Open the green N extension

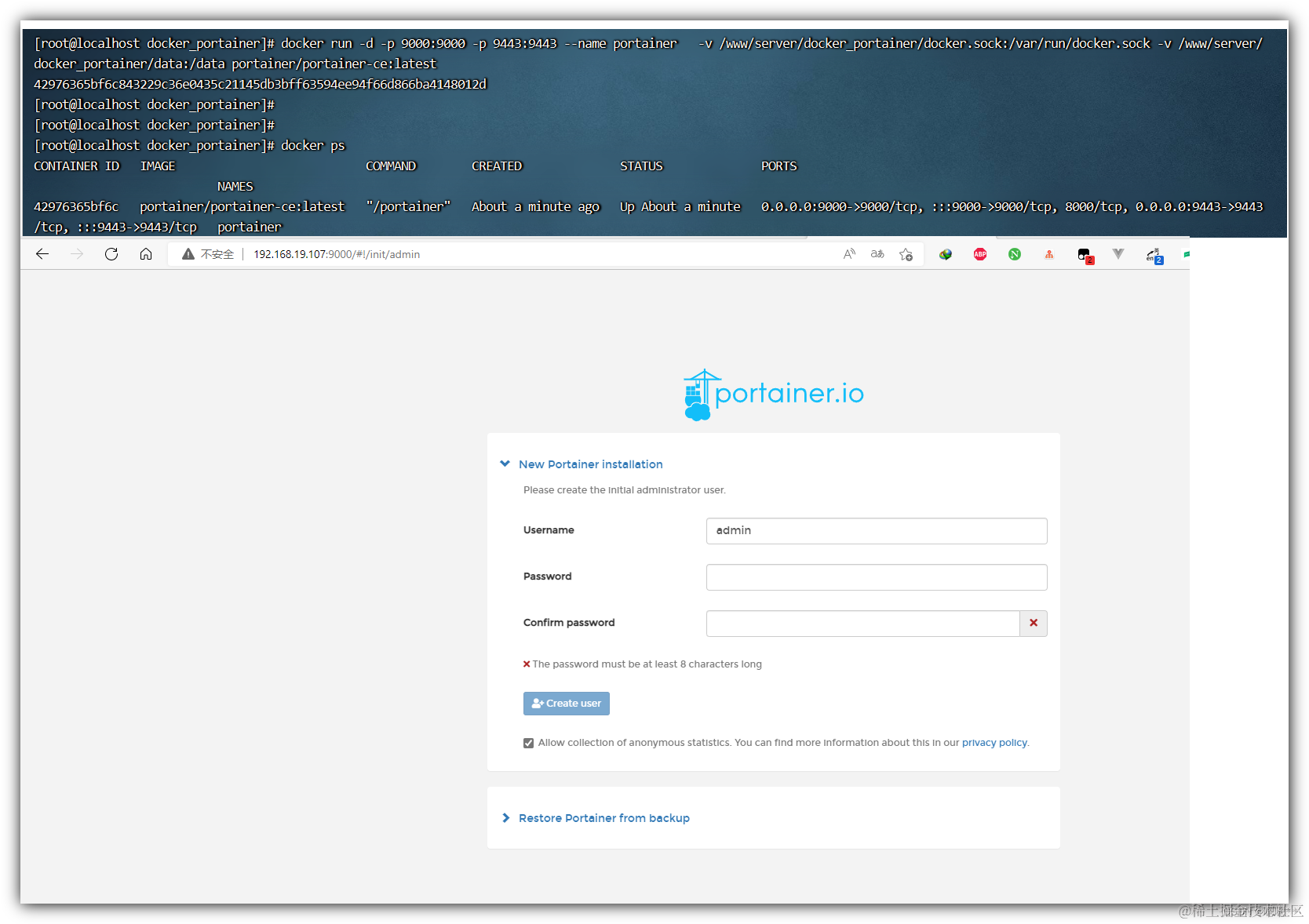point(1015,254)
